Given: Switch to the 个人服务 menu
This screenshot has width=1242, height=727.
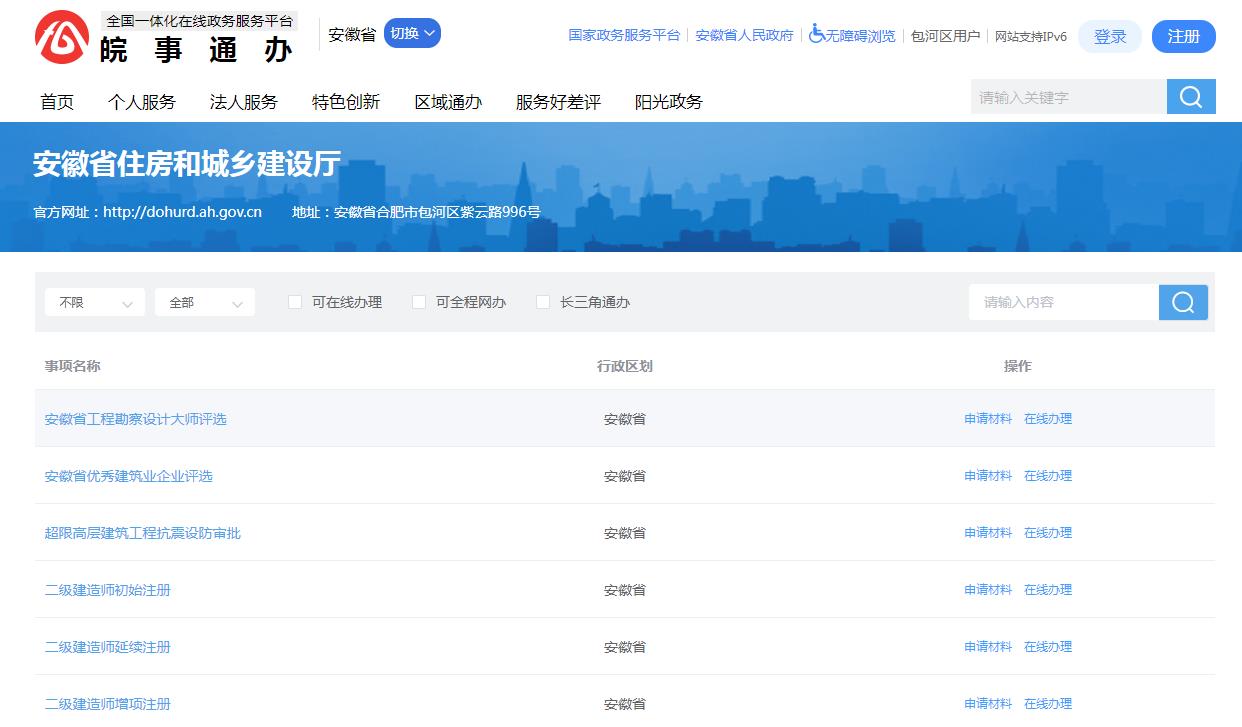Looking at the screenshot, I should pos(143,101).
